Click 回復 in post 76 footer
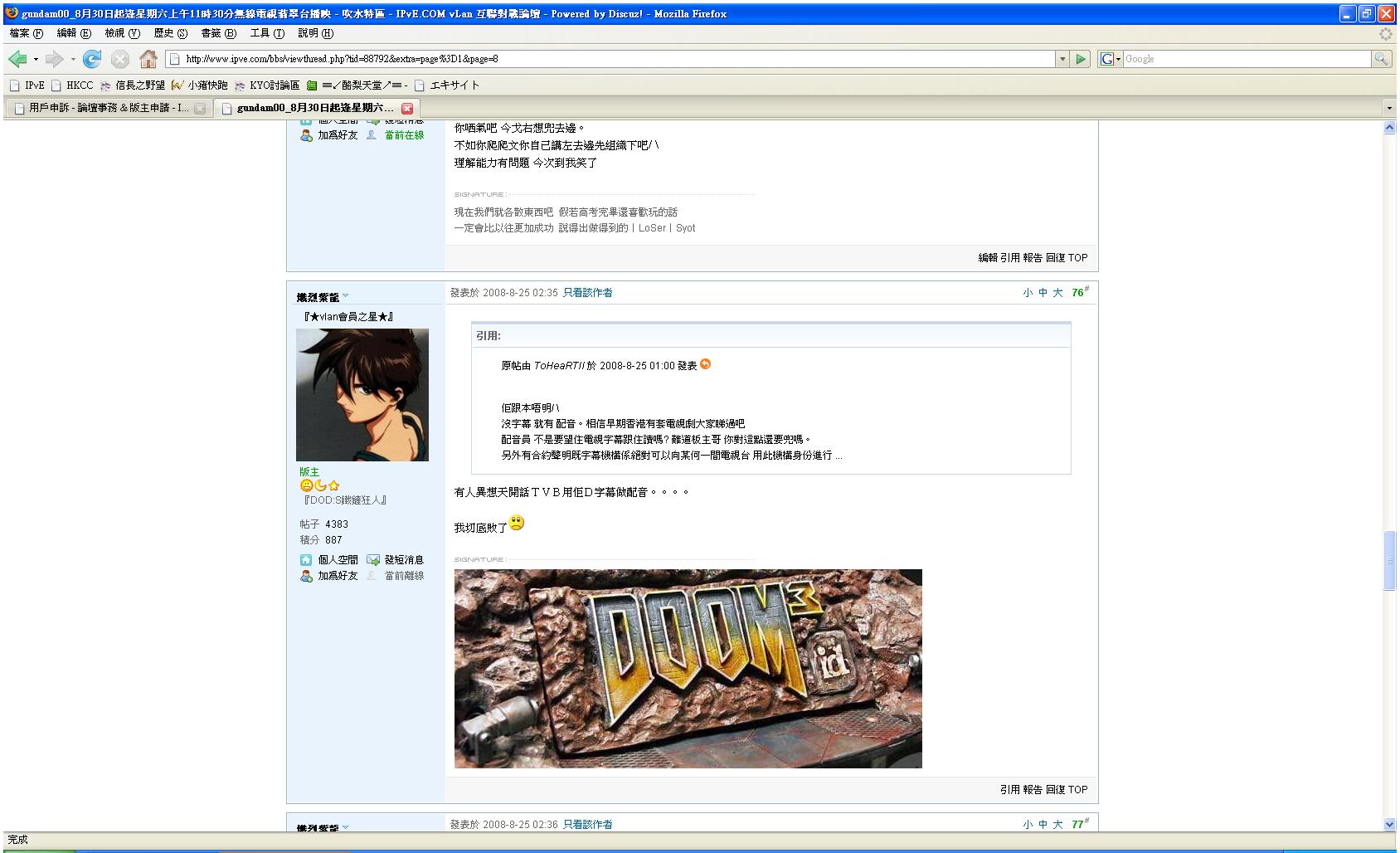Viewport: 1400px width, 853px height. (x=1055, y=790)
